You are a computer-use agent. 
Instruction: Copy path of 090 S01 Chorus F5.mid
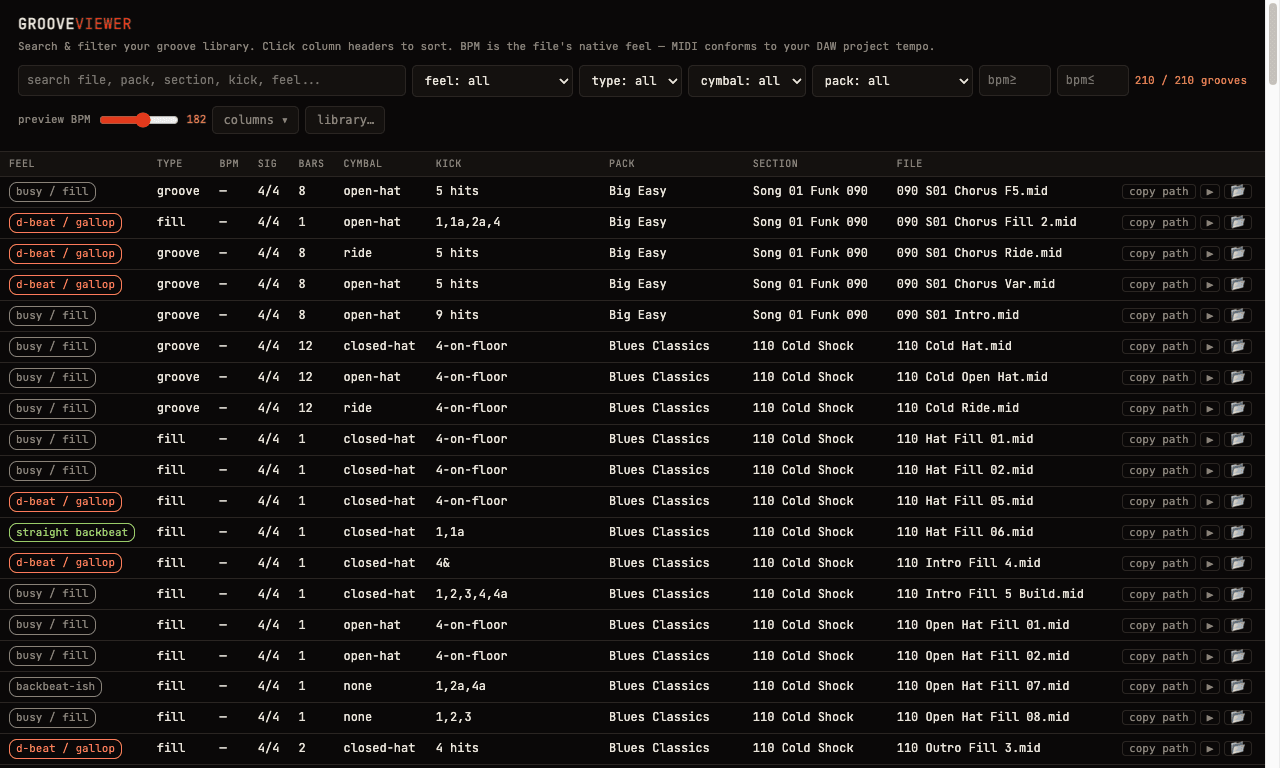click(x=1159, y=192)
